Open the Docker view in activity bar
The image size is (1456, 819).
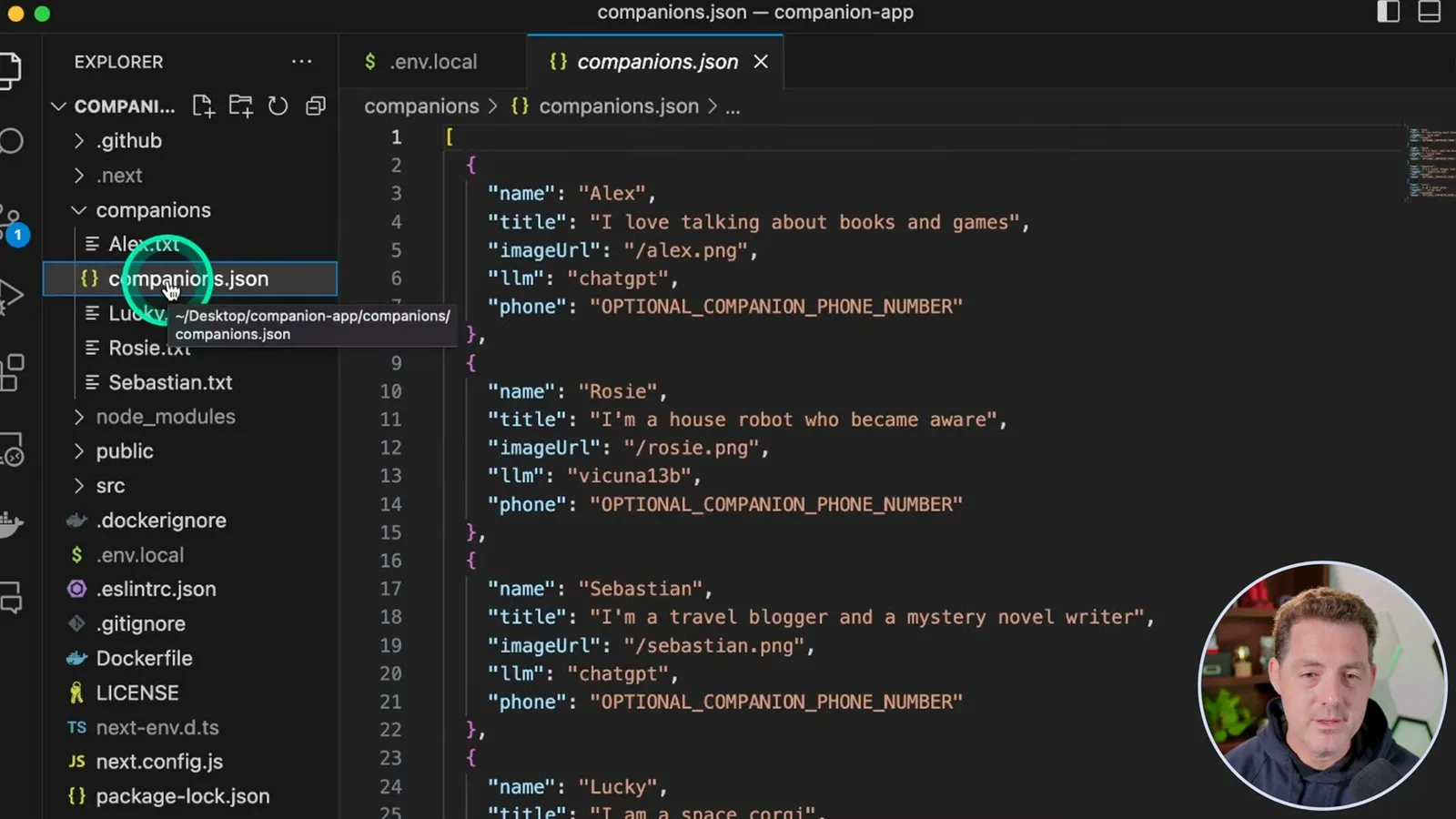tap(11, 523)
